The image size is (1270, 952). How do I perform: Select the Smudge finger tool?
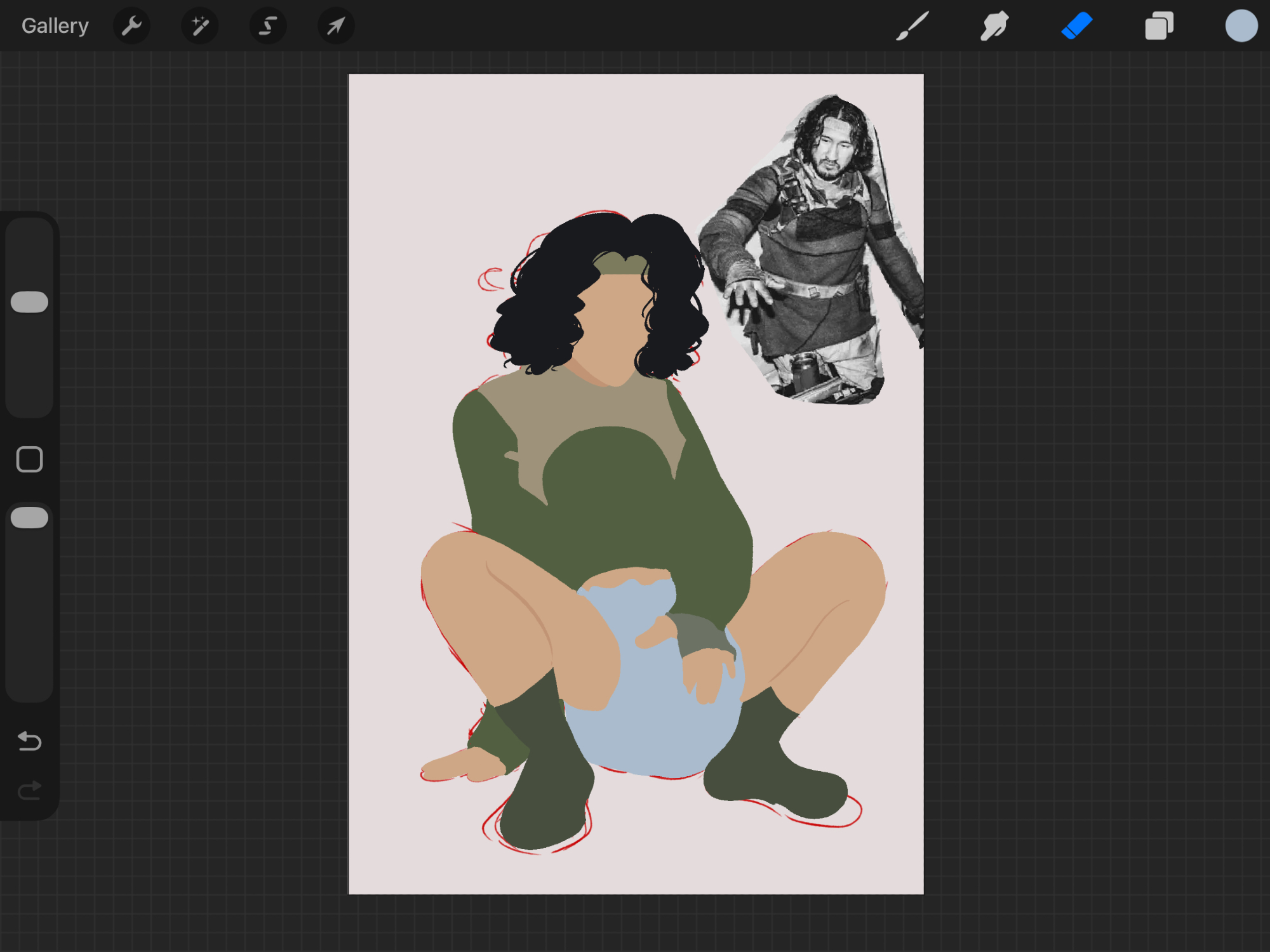point(994,26)
